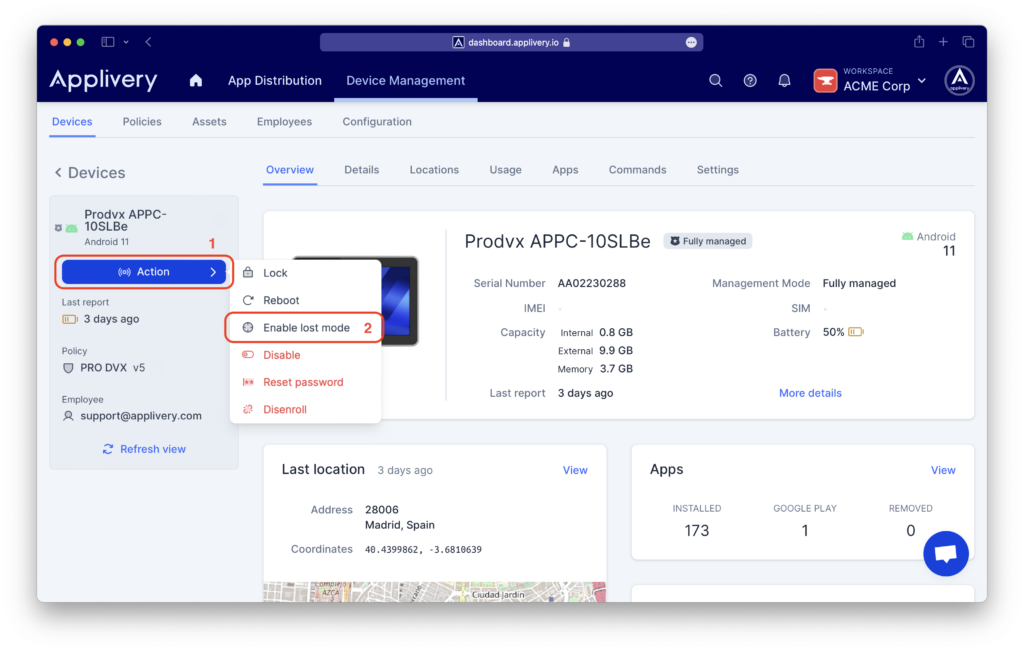
Task: Click the dashboard.applivery.io address bar
Action: (511, 42)
